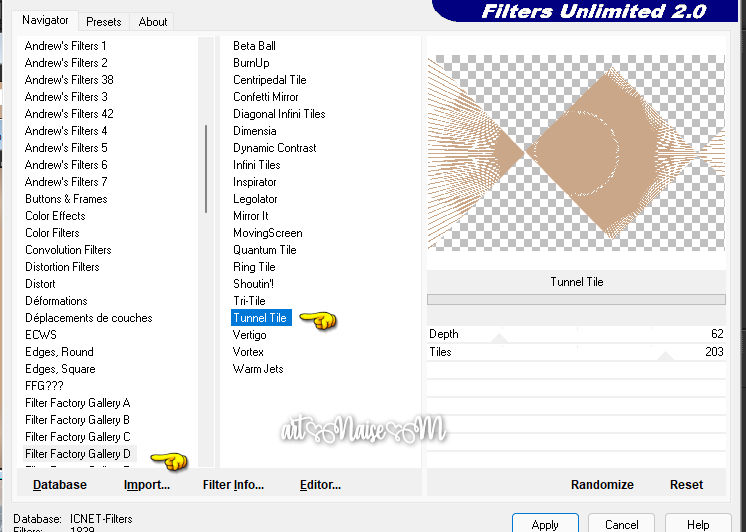Choose Color Effects category
The height and width of the screenshot is (532, 746).
(55, 216)
